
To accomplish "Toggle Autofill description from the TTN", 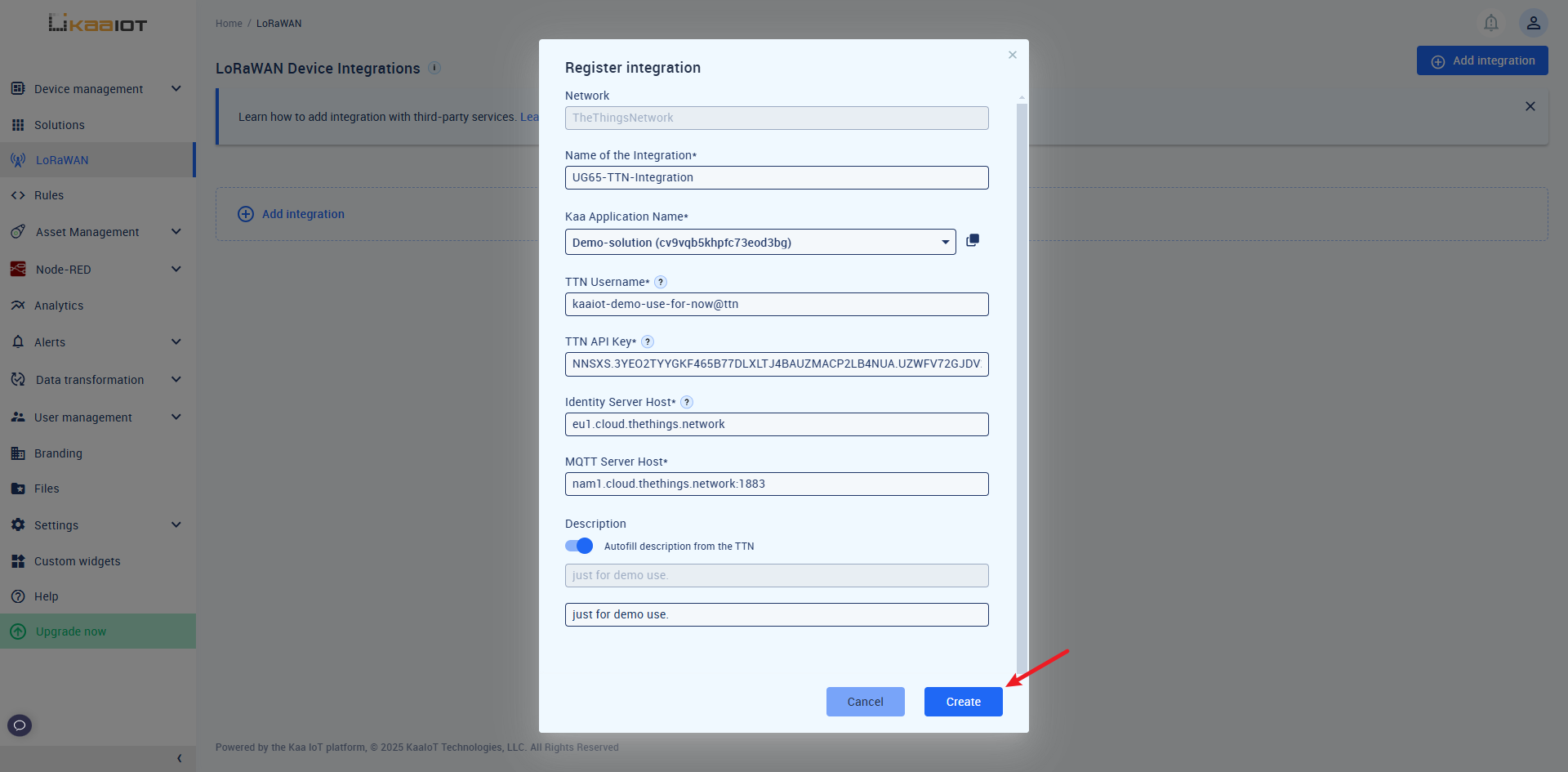I will 579,546.
